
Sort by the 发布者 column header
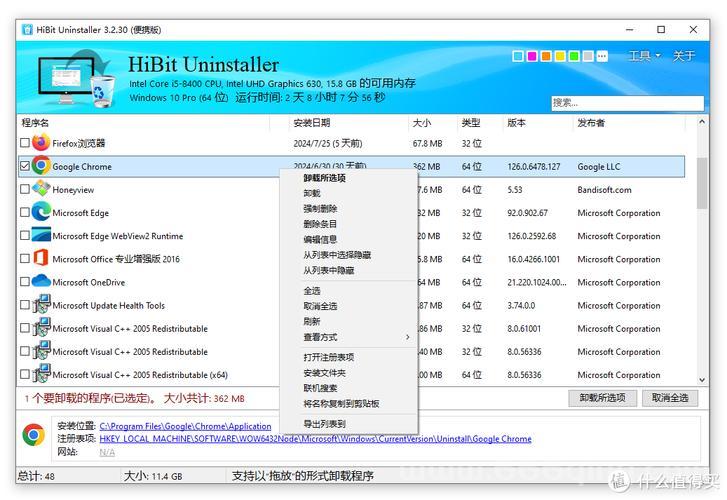tap(591, 123)
